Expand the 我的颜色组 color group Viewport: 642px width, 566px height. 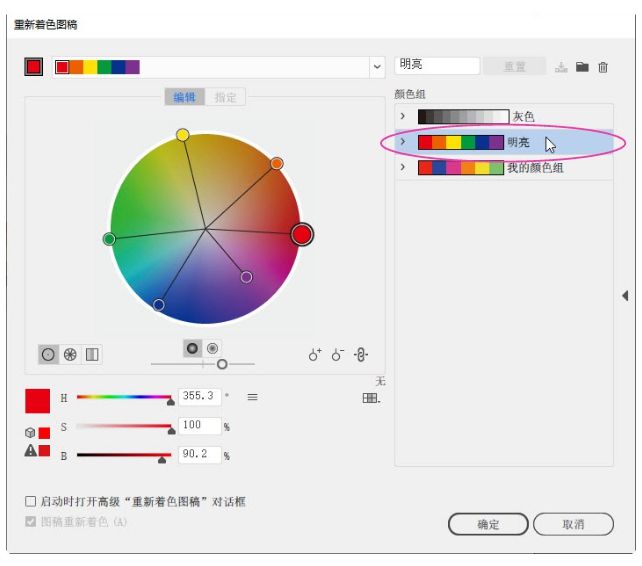pyautogui.click(x=403, y=167)
